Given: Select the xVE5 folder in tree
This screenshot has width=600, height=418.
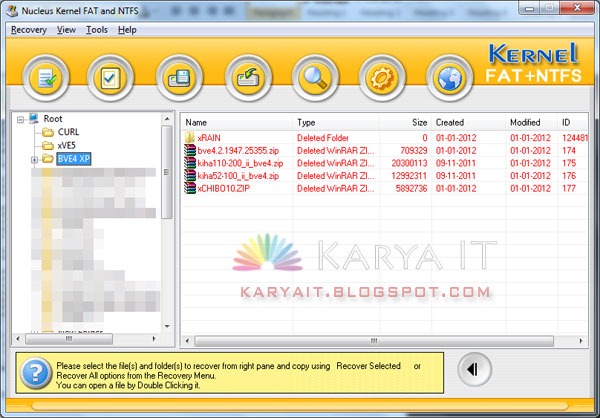Looking at the screenshot, I should point(66,145).
